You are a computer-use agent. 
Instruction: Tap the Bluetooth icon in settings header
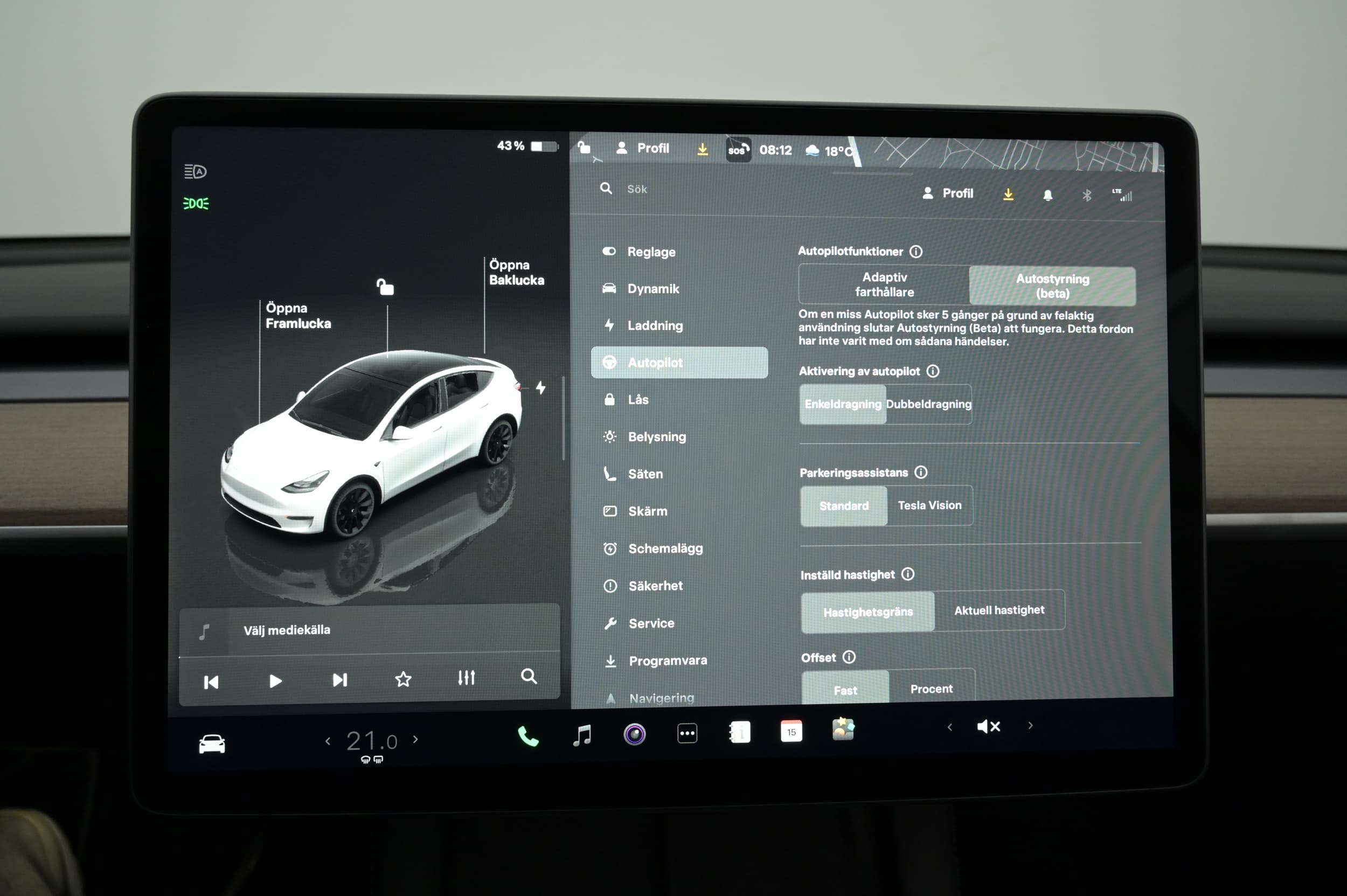point(1086,196)
